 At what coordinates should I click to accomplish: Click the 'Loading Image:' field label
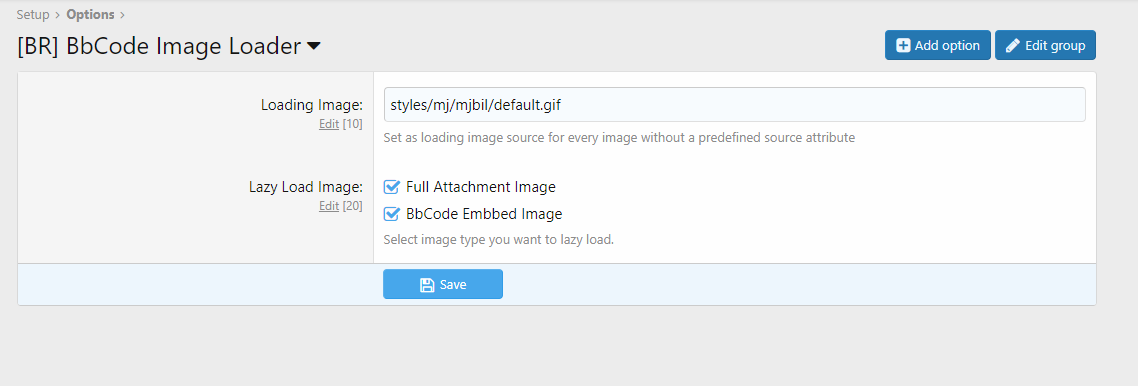click(311, 105)
